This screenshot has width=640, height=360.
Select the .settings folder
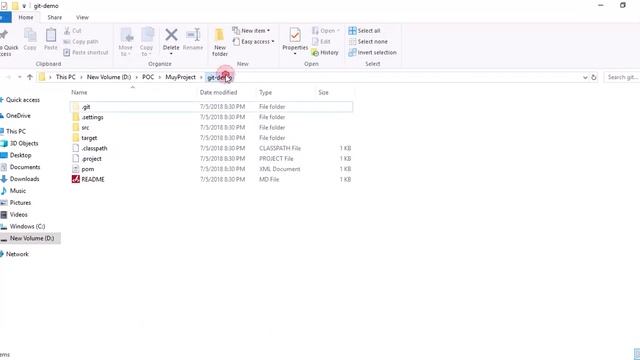pos(211,117)
